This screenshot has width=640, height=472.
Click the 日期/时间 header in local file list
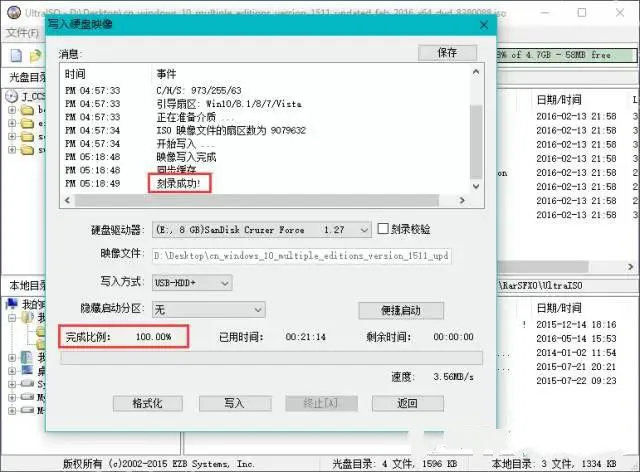coord(559,308)
